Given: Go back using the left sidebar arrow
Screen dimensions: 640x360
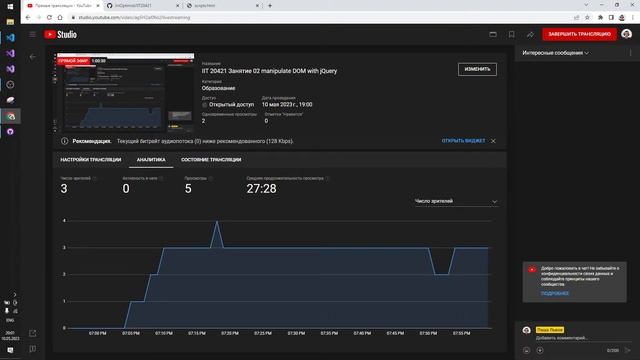Looking at the screenshot, I should click(33, 57).
